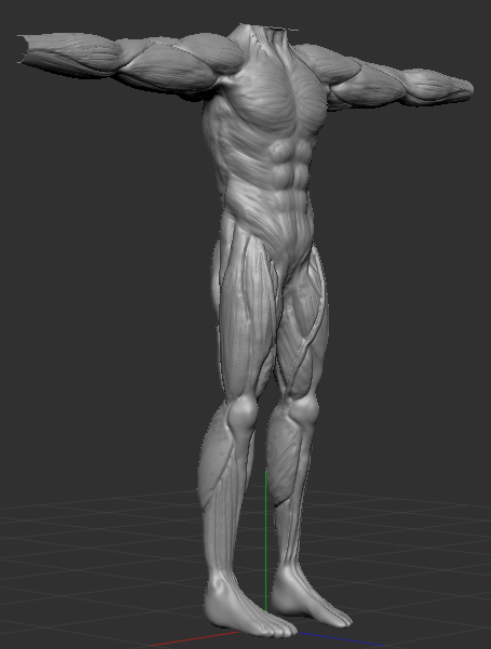This screenshot has width=491, height=649.
Task: Select the rear foot beside the blue axis
Action: coord(308,598)
